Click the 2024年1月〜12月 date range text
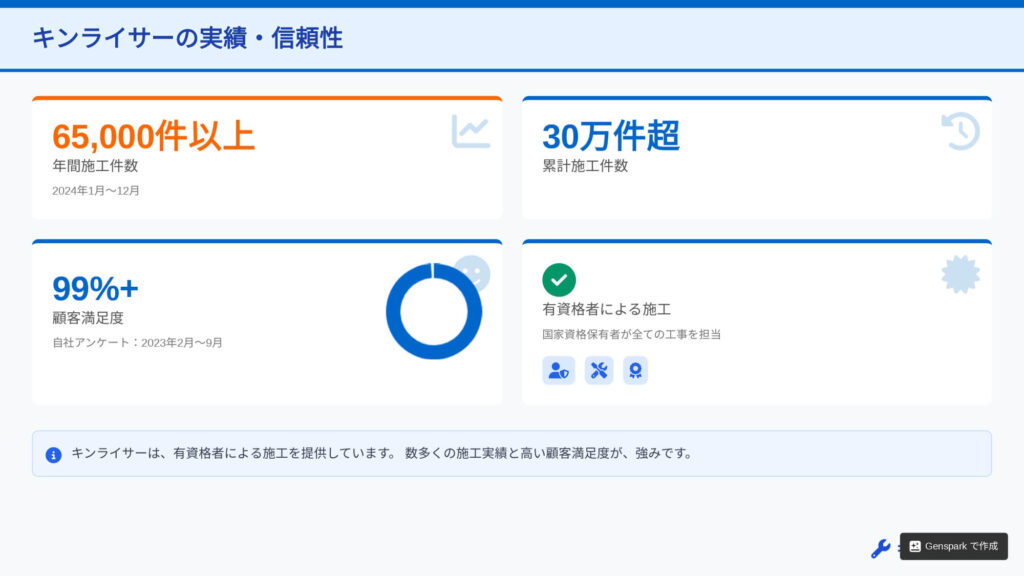1024x576 pixels. pos(96,191)
